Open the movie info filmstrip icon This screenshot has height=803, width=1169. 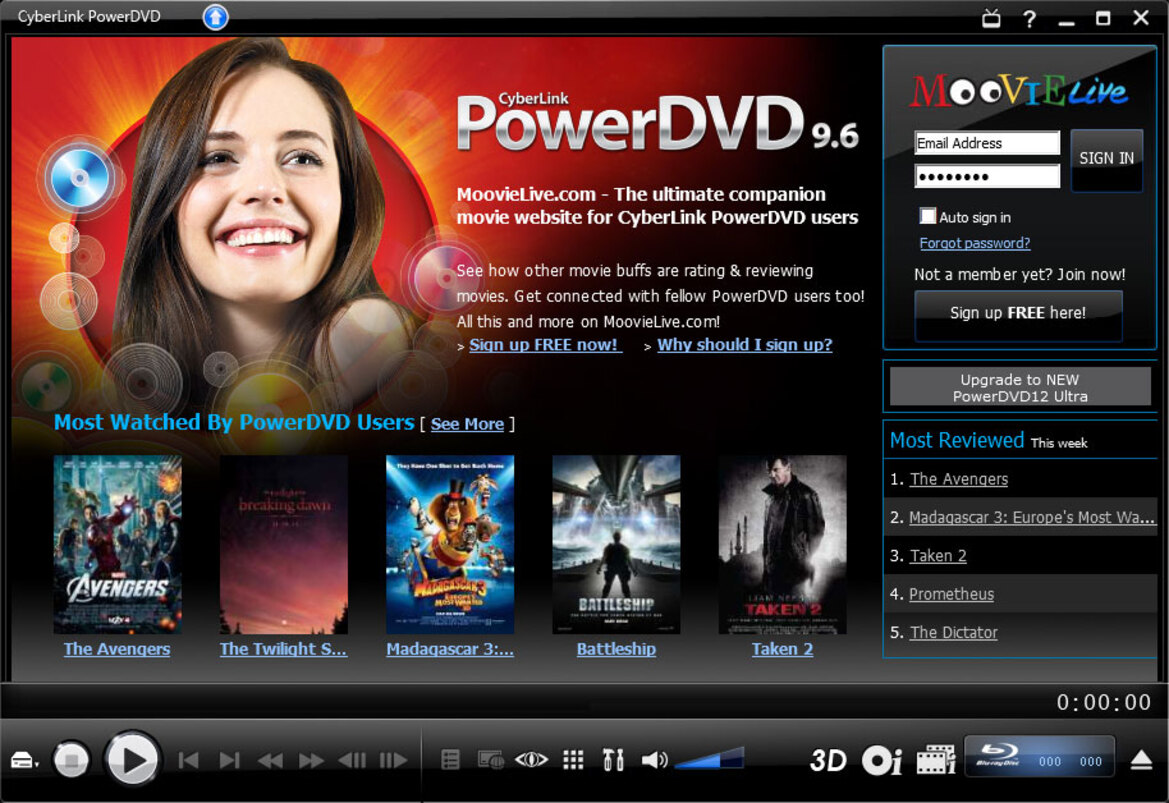tap(936, 761)
